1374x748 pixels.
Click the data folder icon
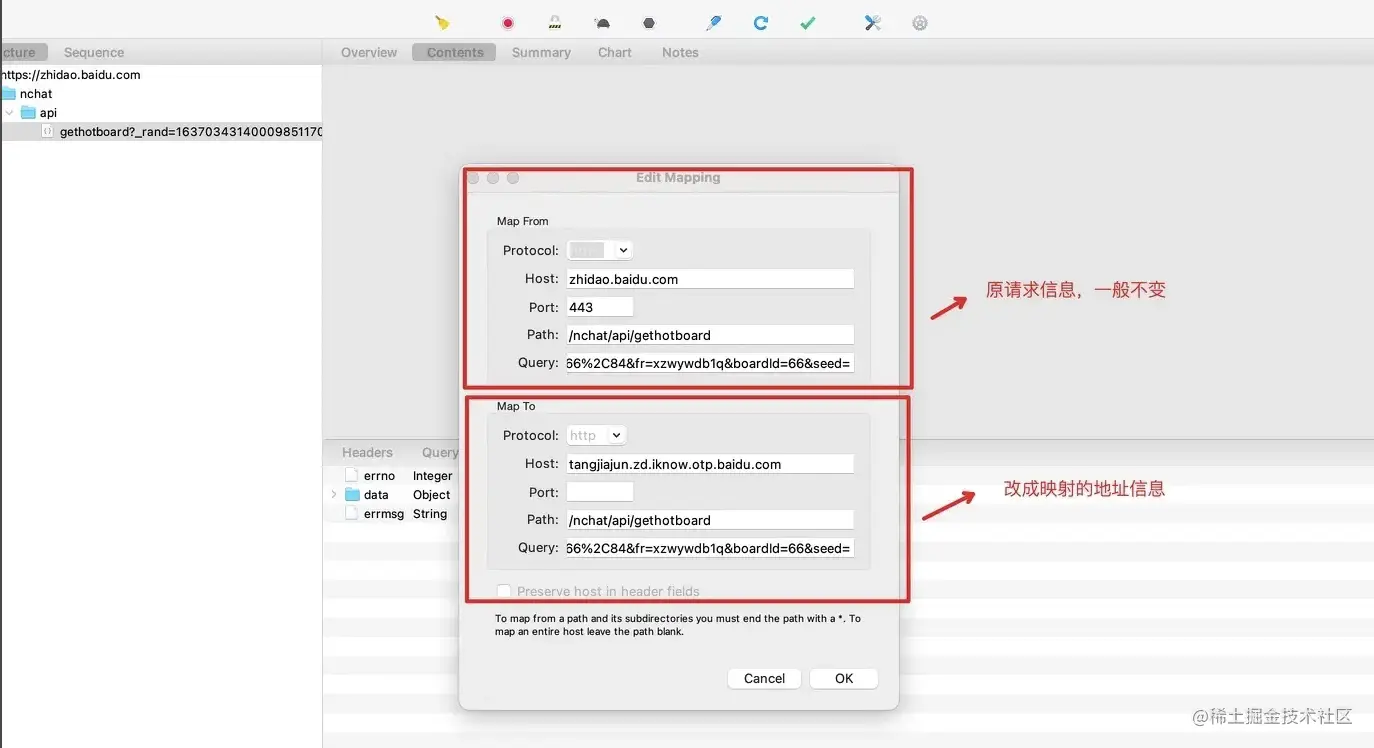click(352, 495)
